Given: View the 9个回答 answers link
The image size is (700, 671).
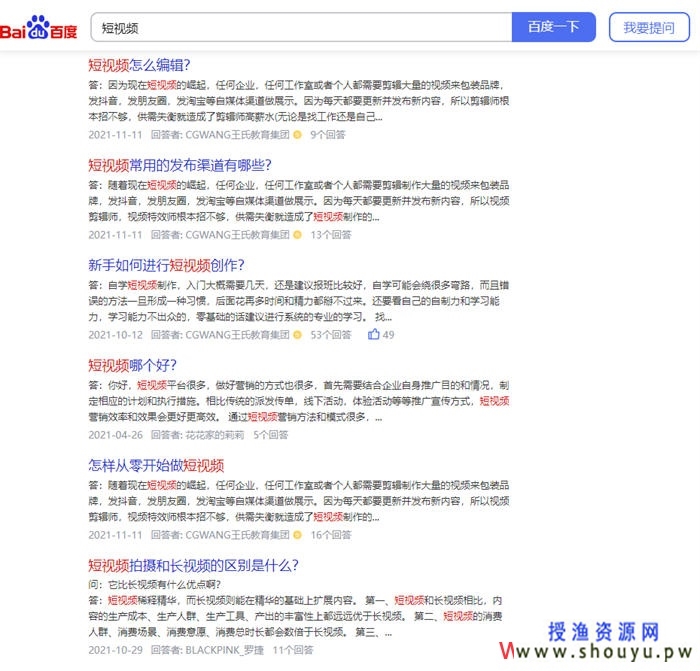Looking at the screenshot, I should click(327, 134).
